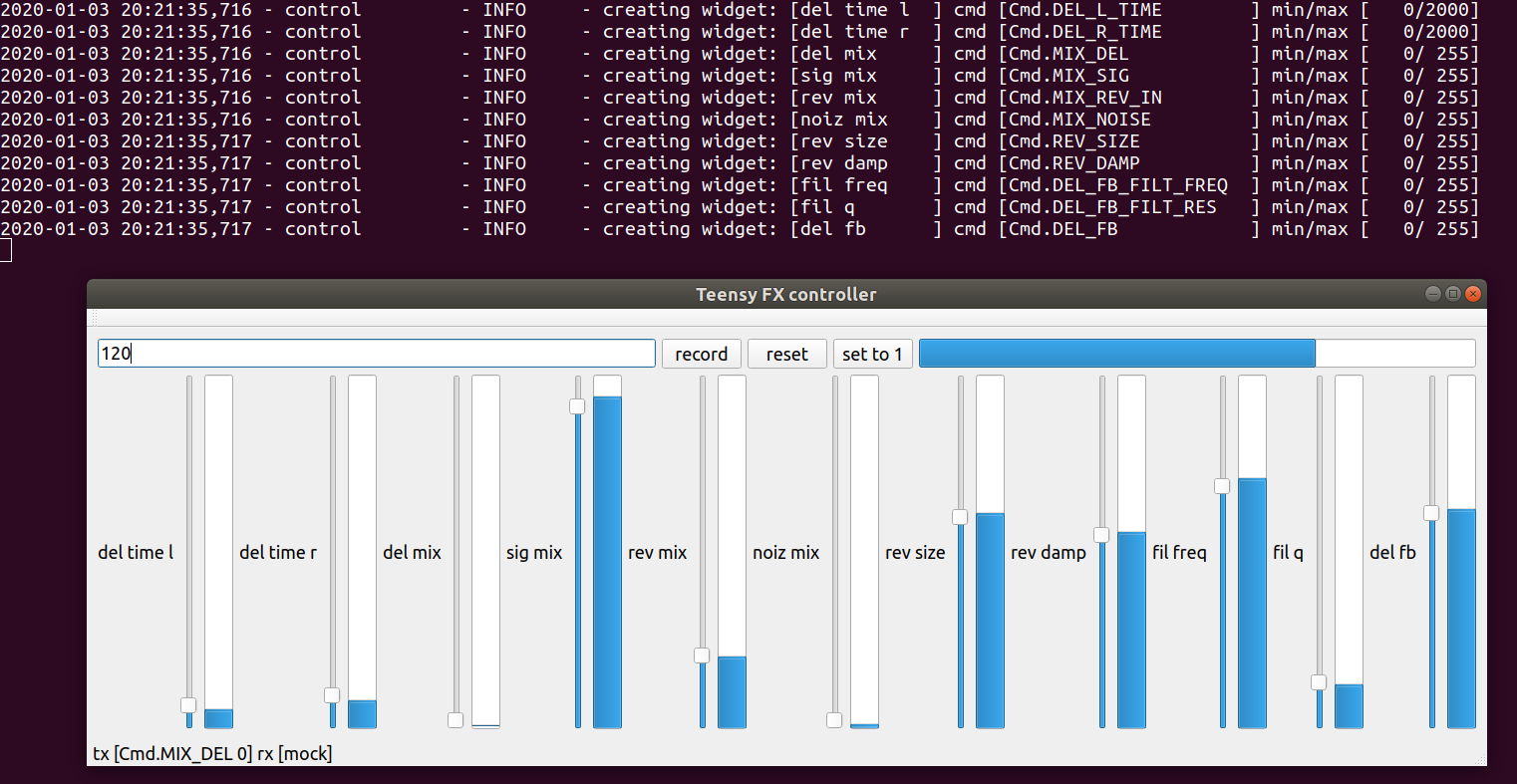Close the Teensy FX controller window

[1473, 294]
